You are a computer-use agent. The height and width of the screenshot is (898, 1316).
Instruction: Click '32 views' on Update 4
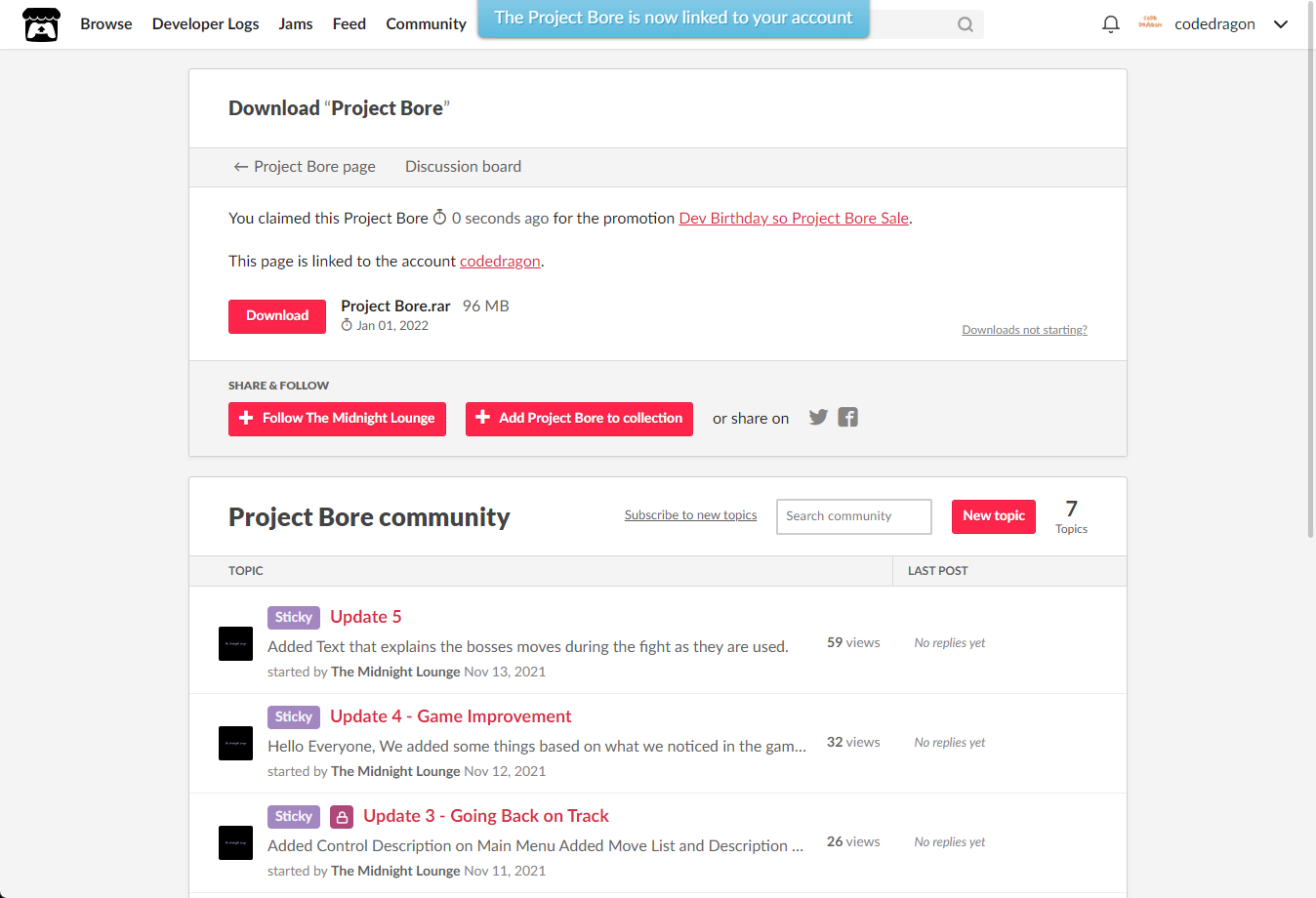(853, 743)
